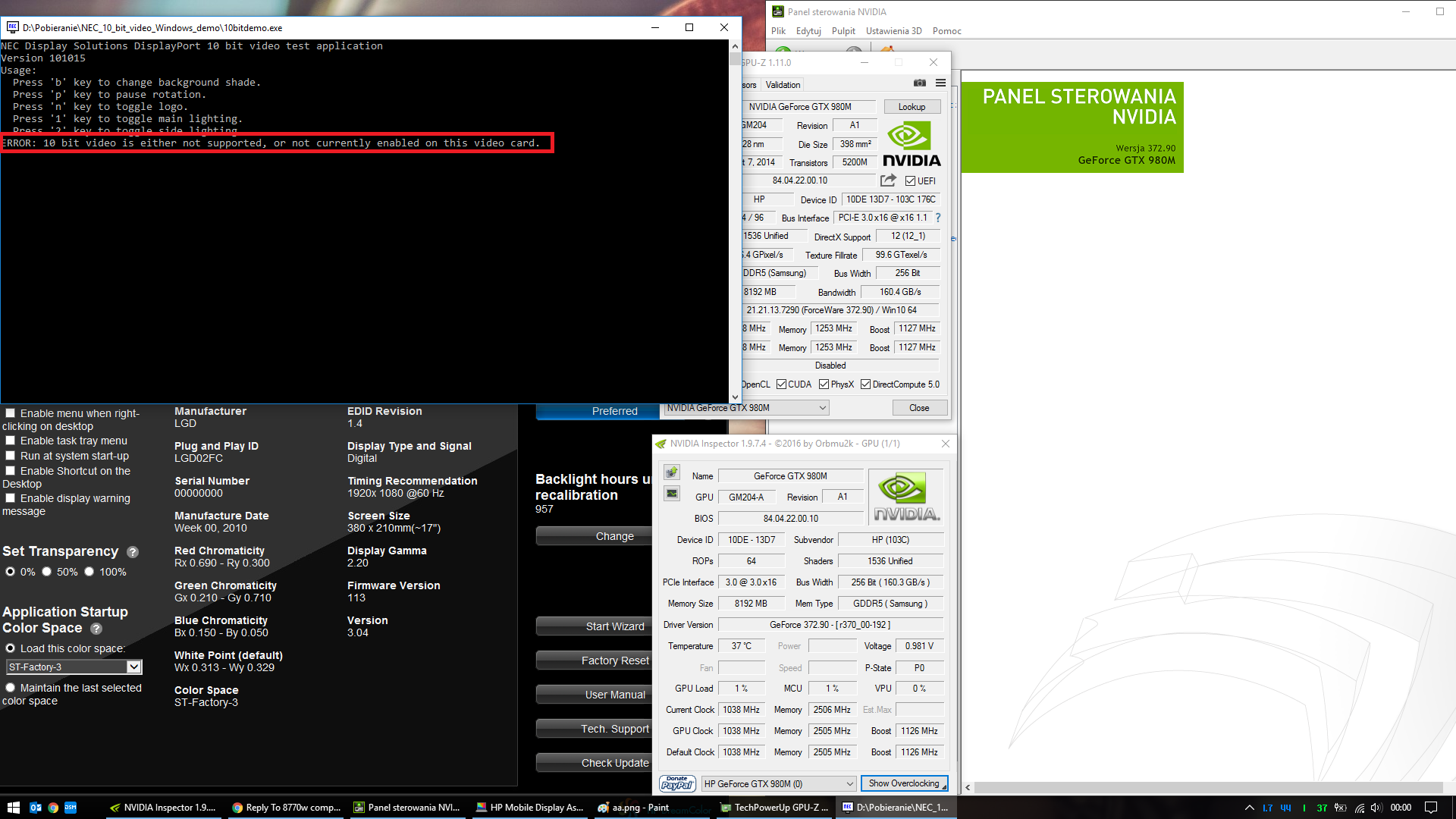Take a GPU-Z screenshot with the camera icon
The image size is (1456, 819).
[919, 83]
